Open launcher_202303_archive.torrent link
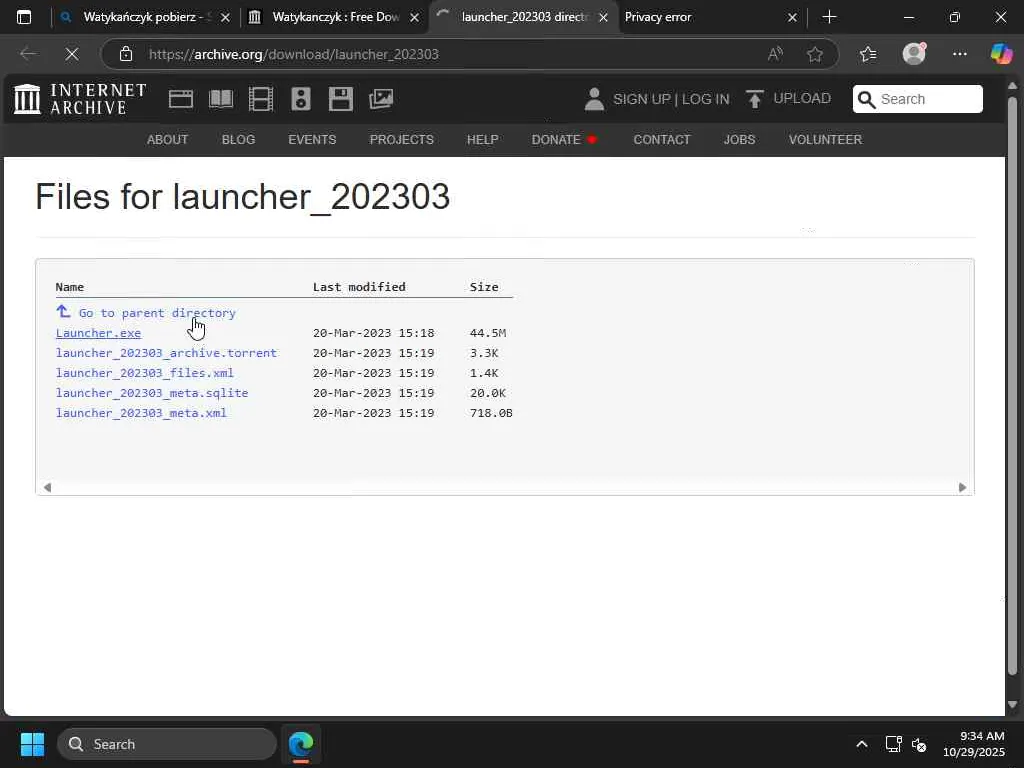The width and height of the screenshot is (1024, 768). (x=166, y=353)
